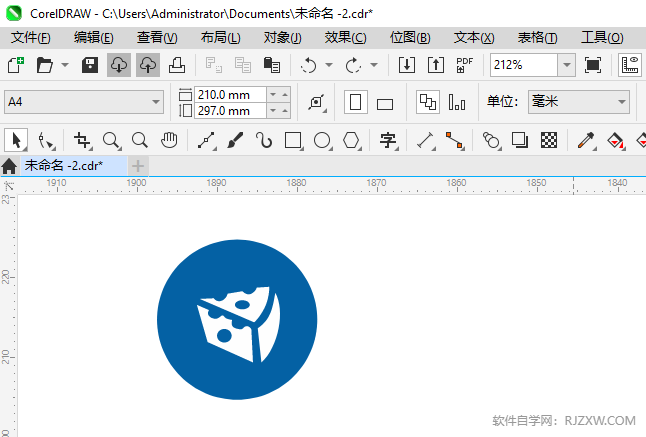Open the 布局(L) menu
This screenshot has width=646, height=437.
pyautogui.click(x=220, y=38)
